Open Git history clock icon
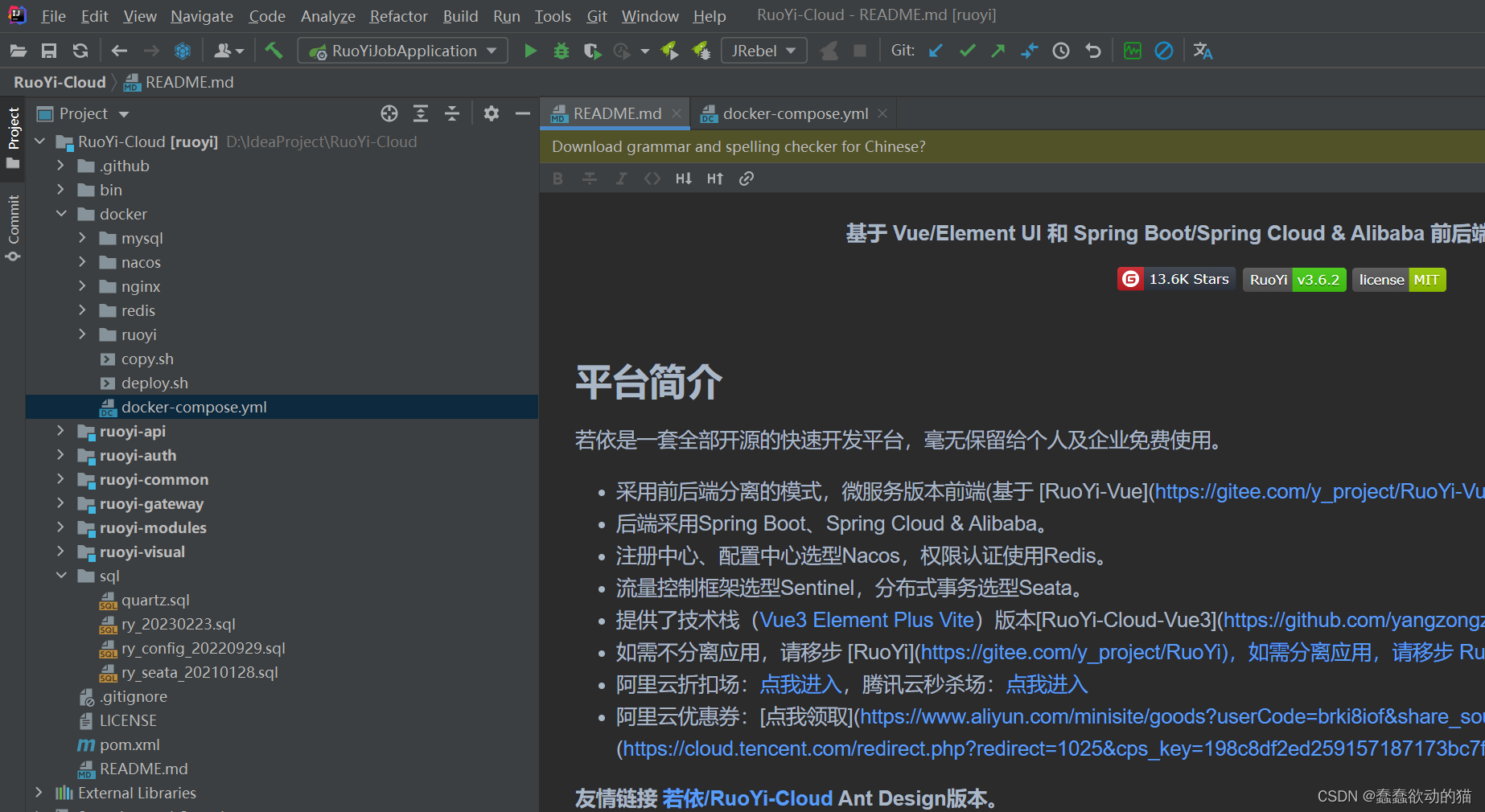This screenshot has height=812, width=1485. 1061,51
